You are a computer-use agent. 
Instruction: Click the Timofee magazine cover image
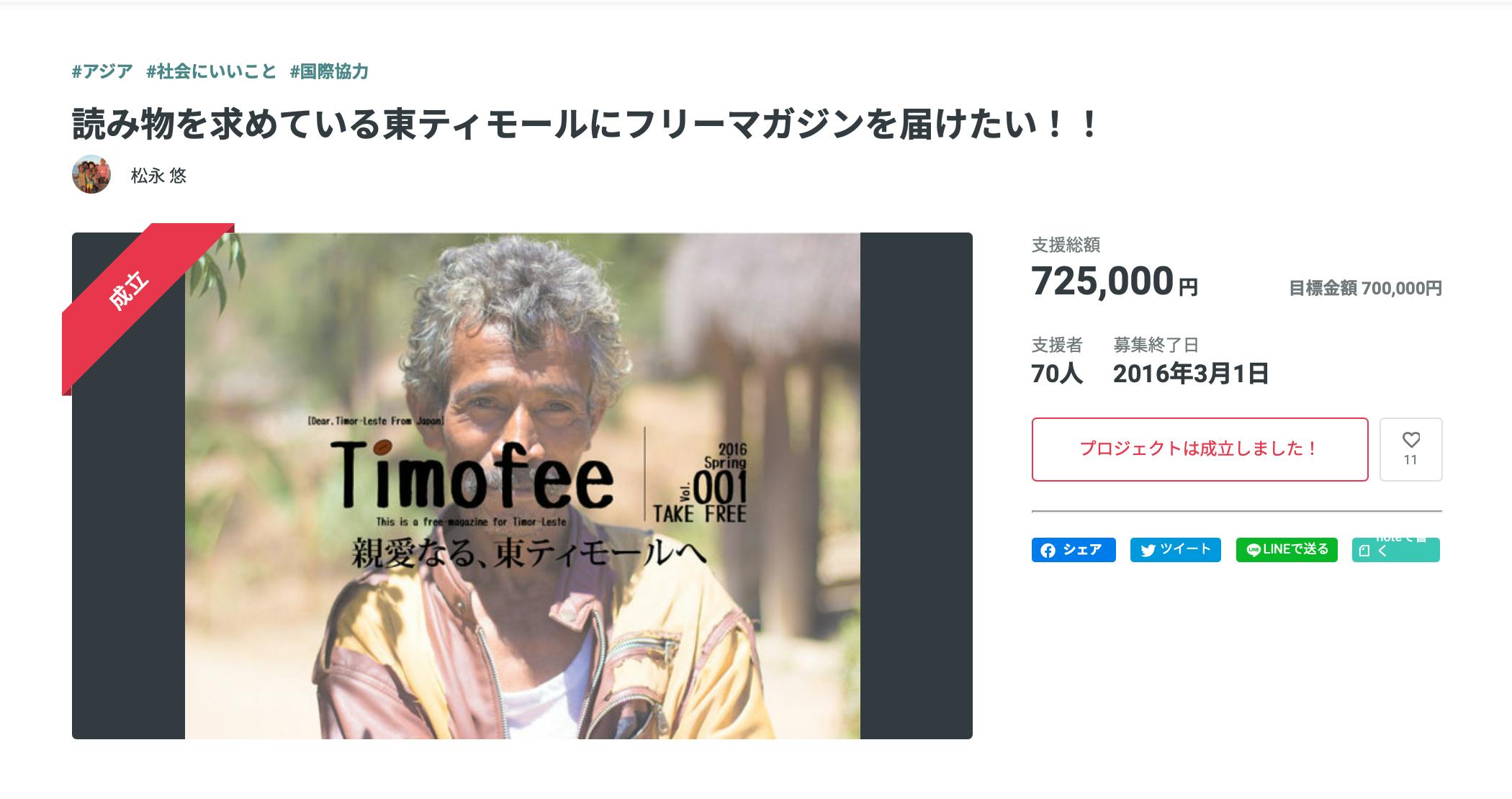522,486
